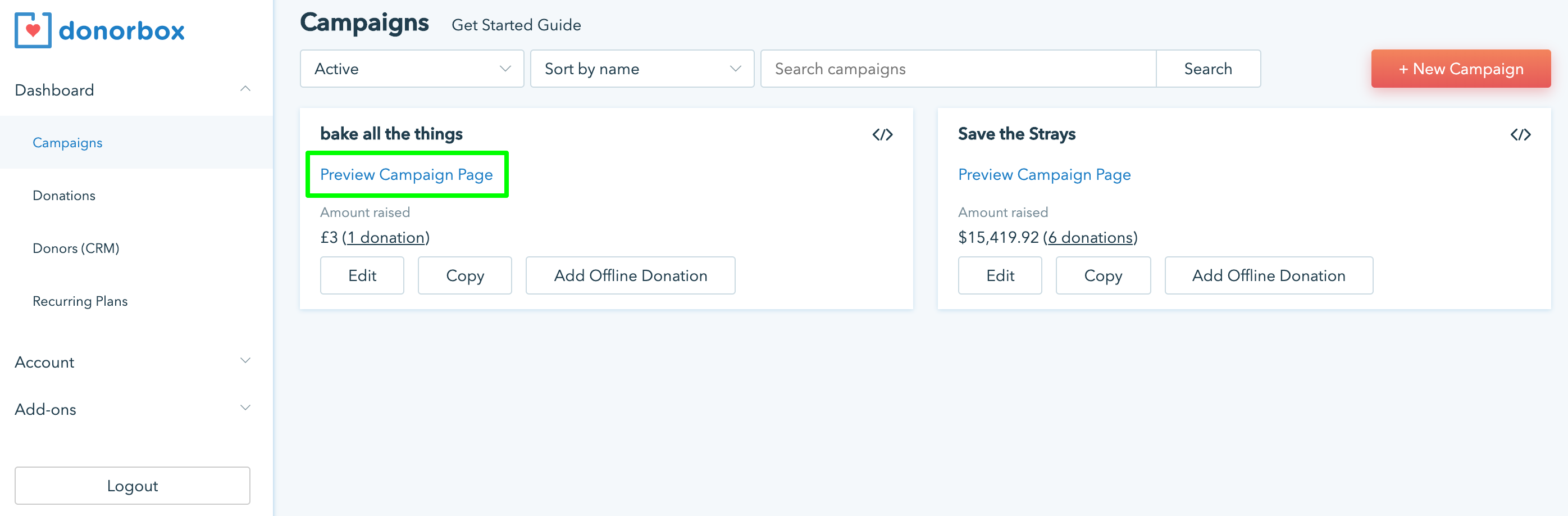The width and height of the screenshot is (1568, 516).
Task: Click the Donorbox heart logo
Action: [x=33, y=30]
